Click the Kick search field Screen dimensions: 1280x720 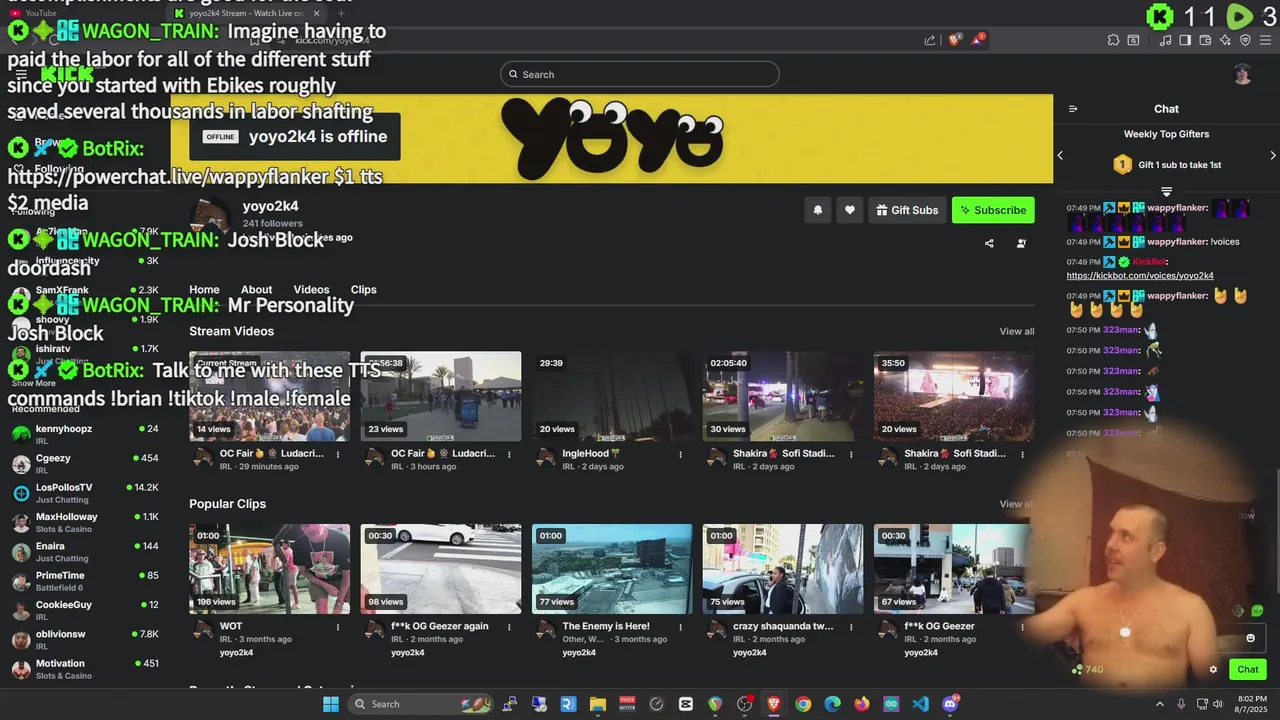click(640, 74)
